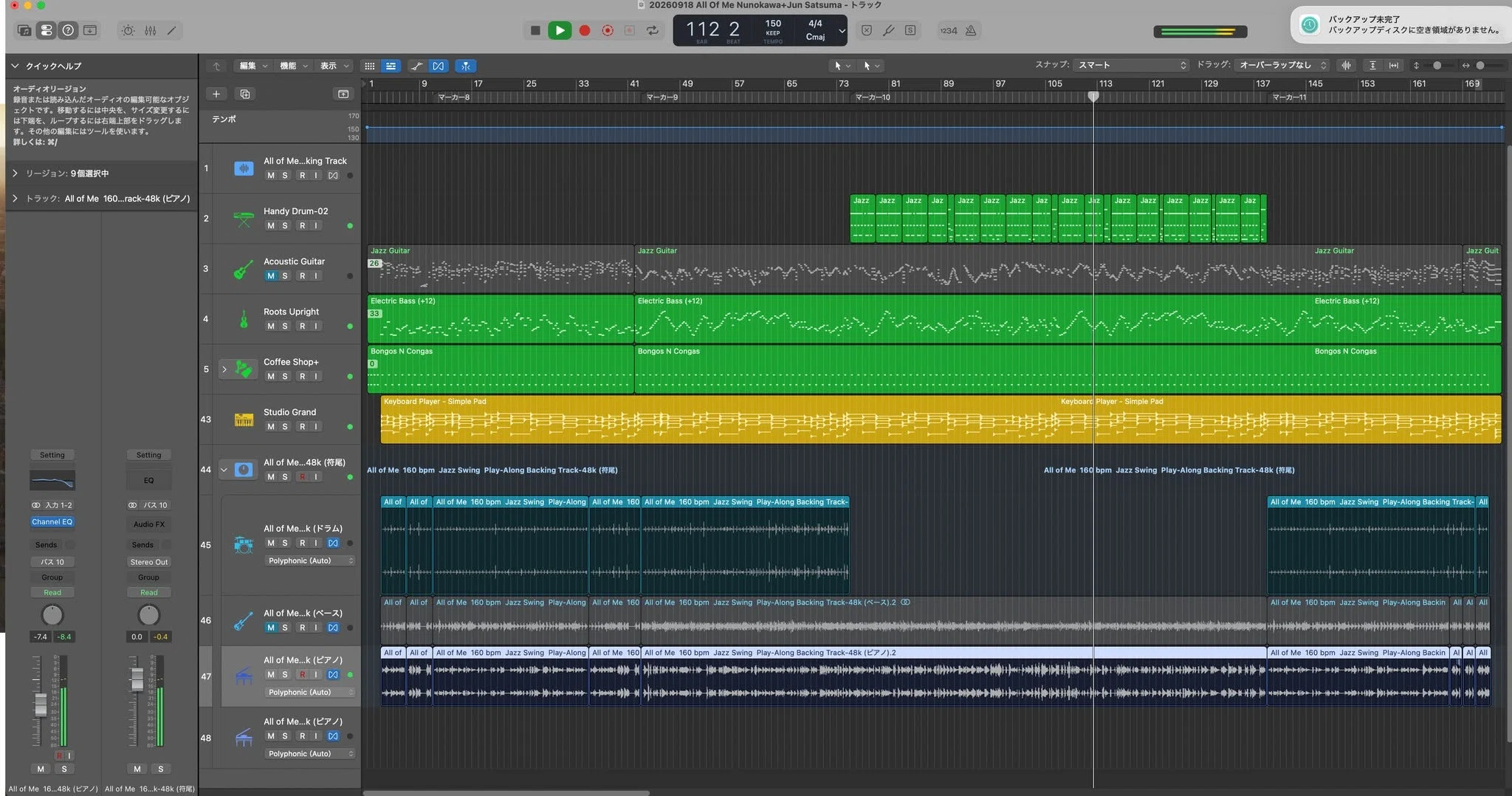This screenshot has height=796, width=1512.
Task: Click the Studio Grand keyboard instrument icon
Action: tap(244, 419)
